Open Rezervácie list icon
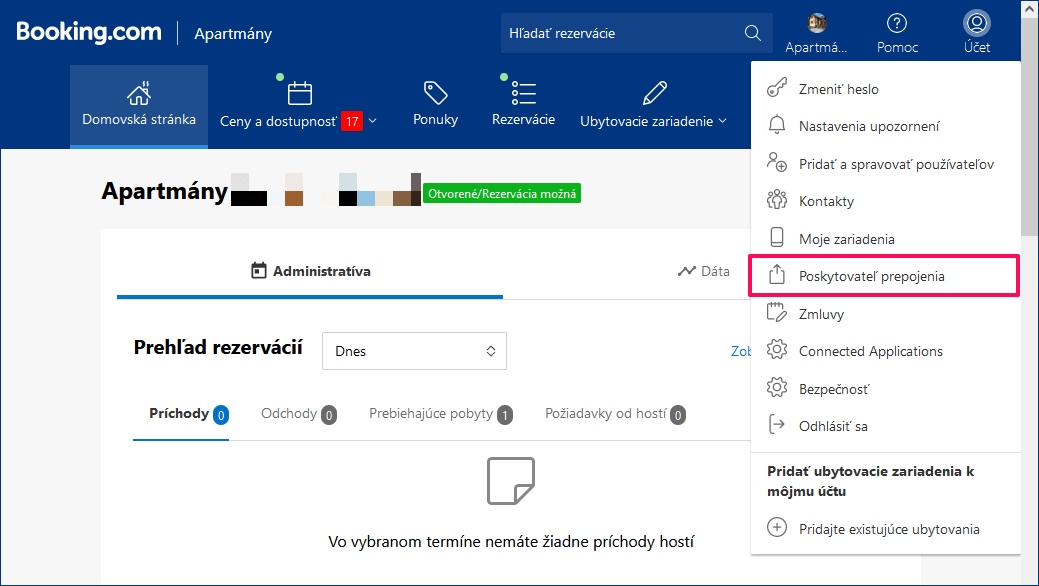Image resolution: width=1039 pixels, height=586 pixels. [x=523, y=94]
